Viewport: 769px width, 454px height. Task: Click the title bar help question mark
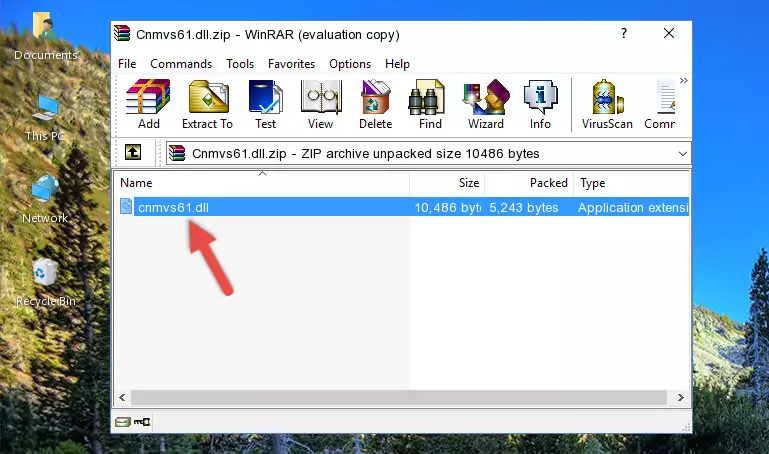(623, 33)
